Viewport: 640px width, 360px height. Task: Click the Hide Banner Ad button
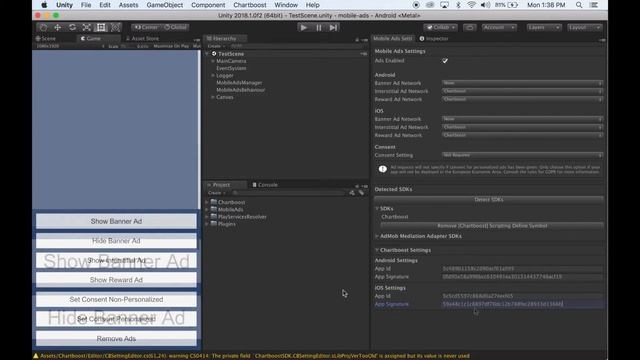coord(116,241)
